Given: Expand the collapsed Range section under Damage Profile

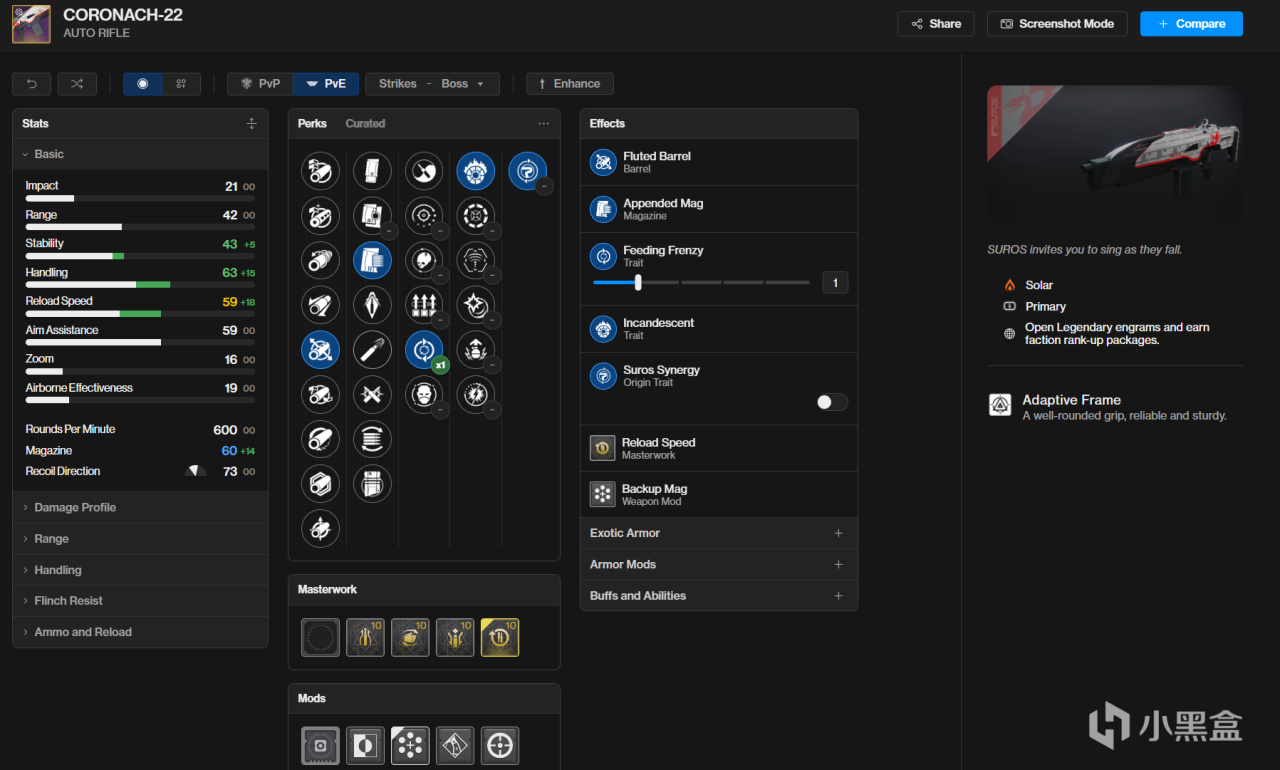Looking at the screenshot, I should coord(140,539).
